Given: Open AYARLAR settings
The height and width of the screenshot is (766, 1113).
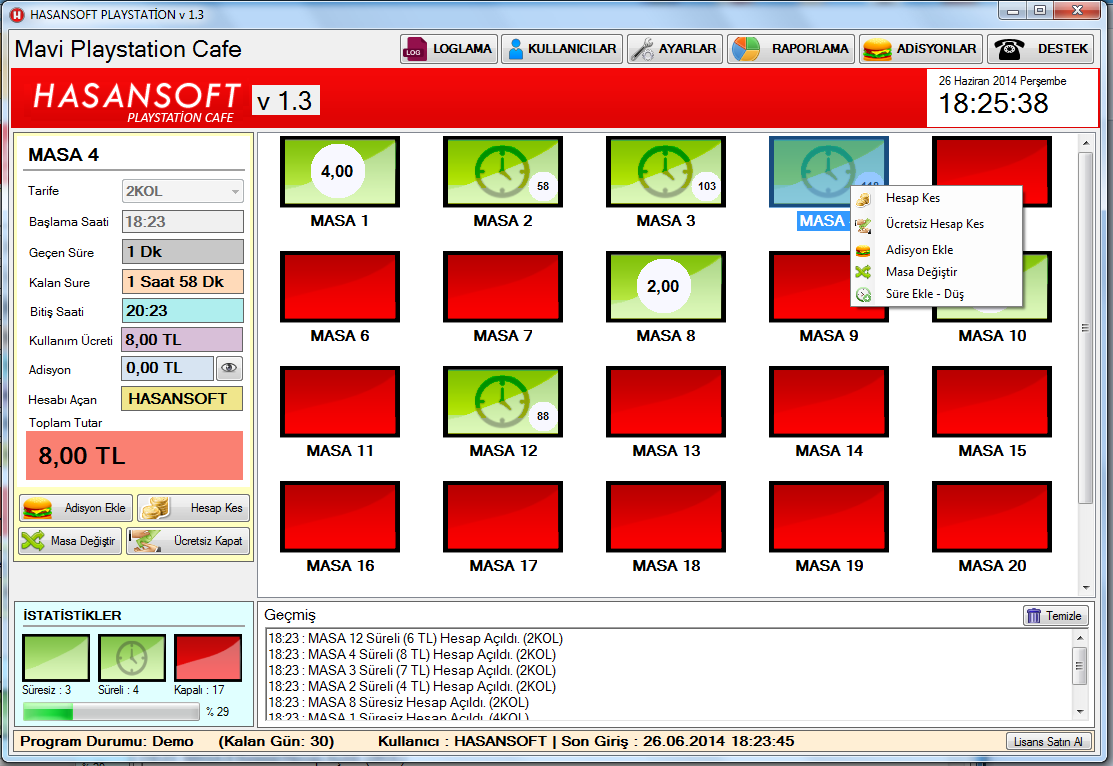Looking at the screenshot, I should click(675, 49).
